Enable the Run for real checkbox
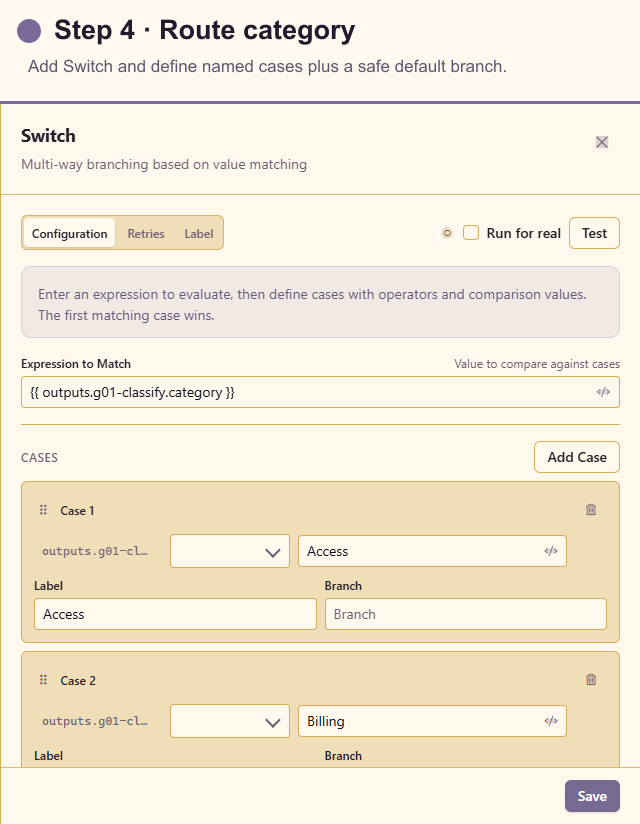The width and height of the screenshot is (640, 824). click(471, 233)
